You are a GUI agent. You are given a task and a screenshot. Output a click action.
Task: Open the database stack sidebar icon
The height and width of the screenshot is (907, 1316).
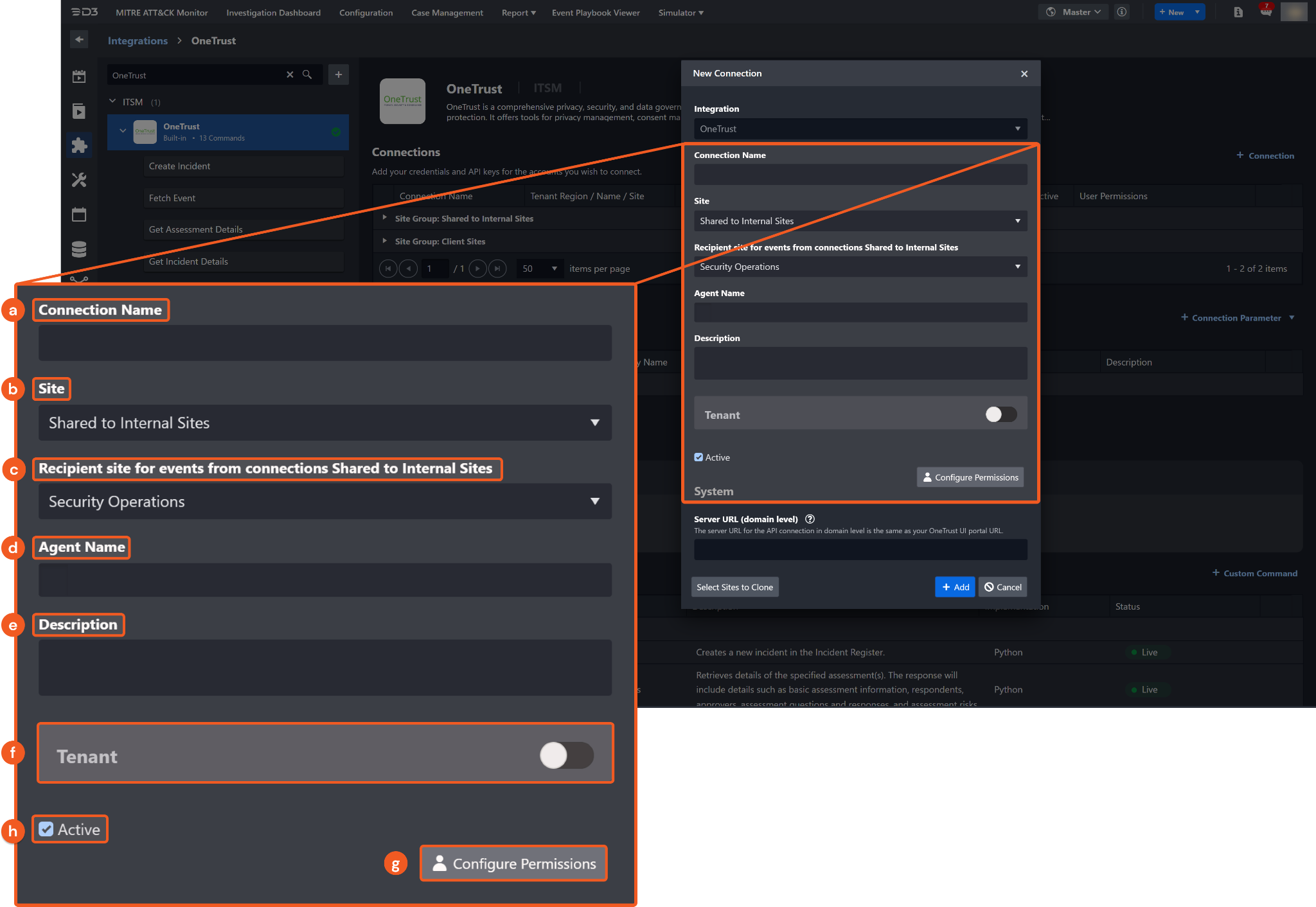(x=79, y=249)
